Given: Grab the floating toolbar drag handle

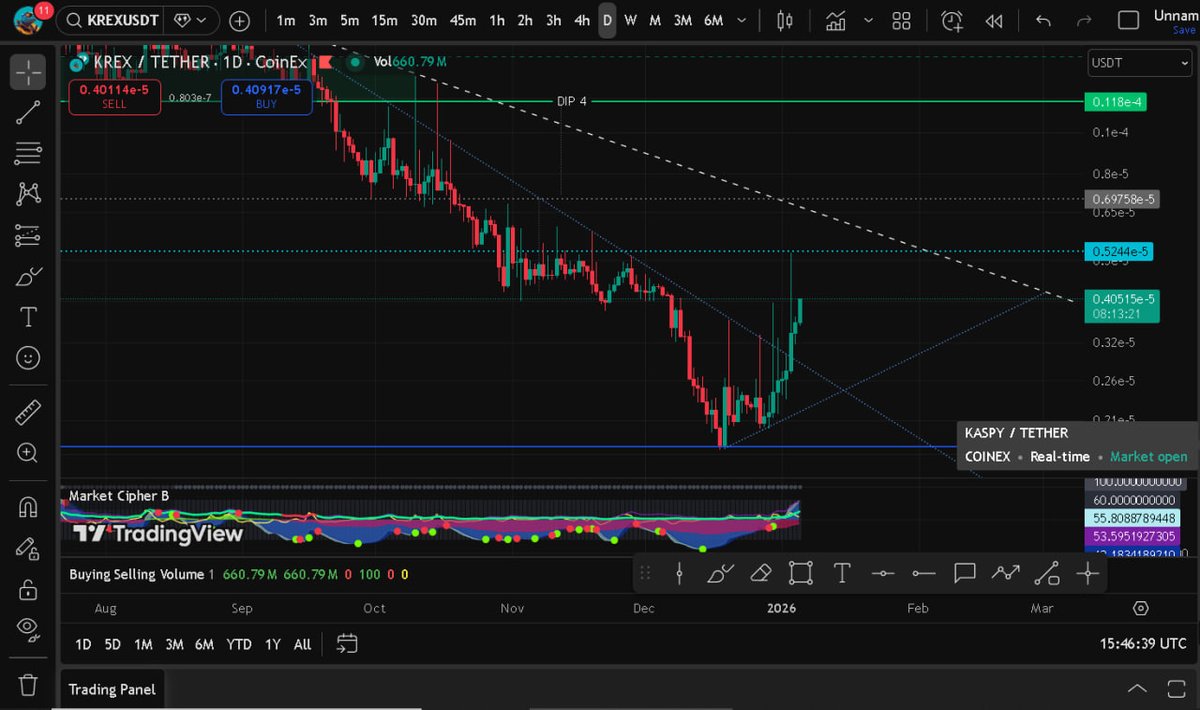Looking at the screenshot, I should click(x=645, y=573).
